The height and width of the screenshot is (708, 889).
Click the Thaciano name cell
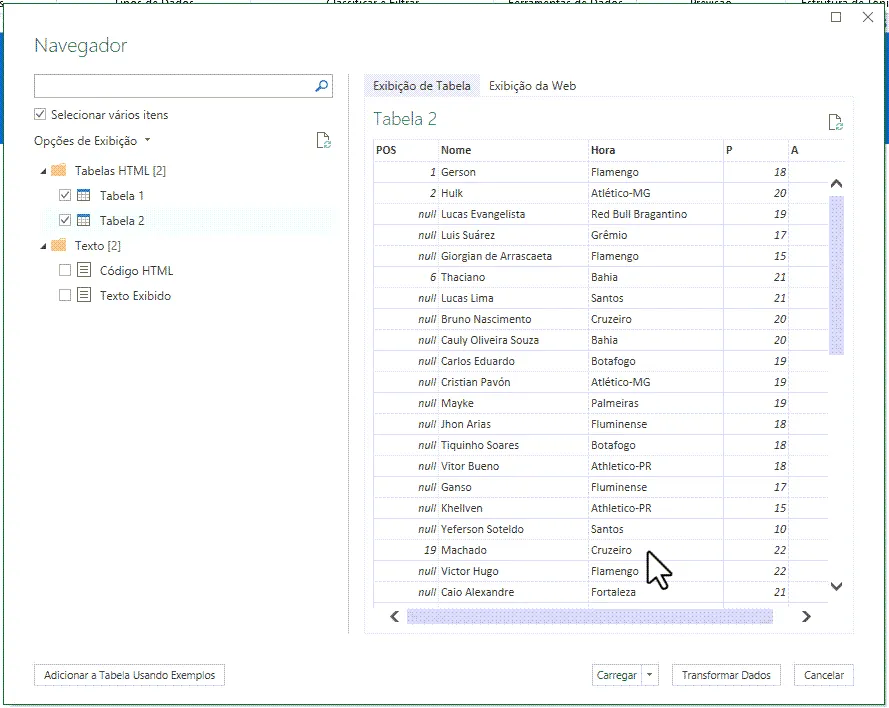(x=514, y=277)
